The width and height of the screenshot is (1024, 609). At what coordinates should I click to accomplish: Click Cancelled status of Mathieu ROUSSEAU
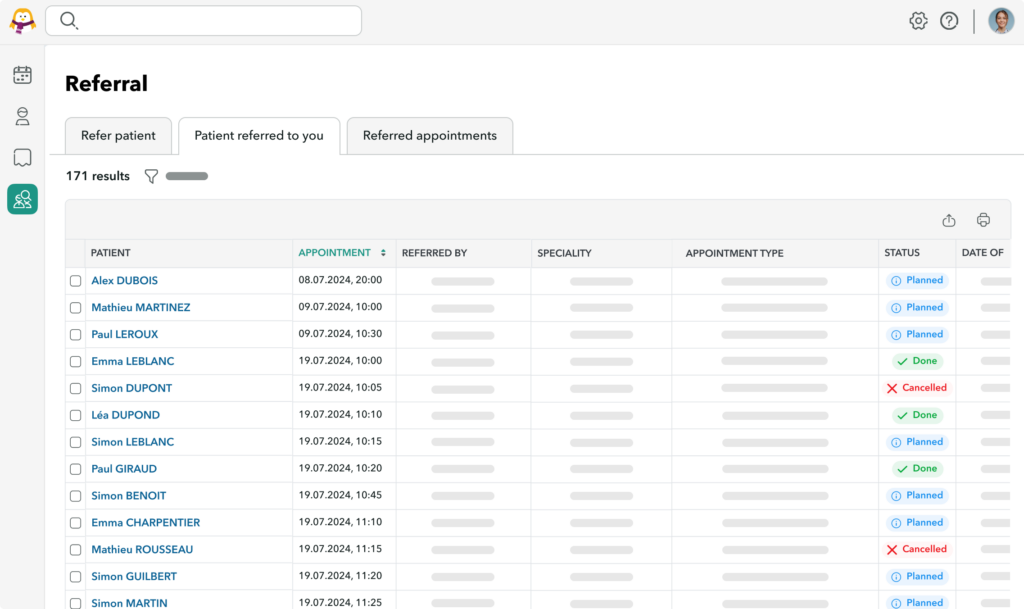[x=916, y=550]
